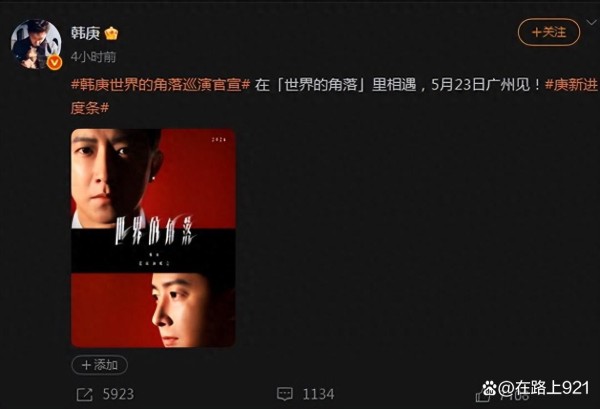Open the #庚新进度条# hashtag link
Screen dimensions: 600x409
(x=334, y=96)
